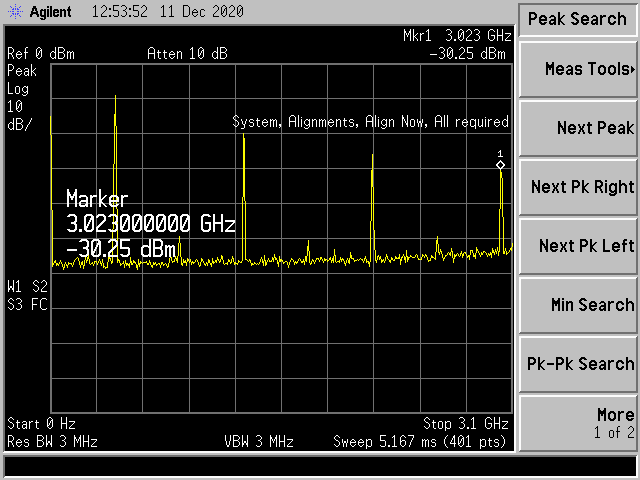Open the Meas Tools submenu
Viewport: 640px width, 480px height.
pyautogui.click(x=578, y=69)
